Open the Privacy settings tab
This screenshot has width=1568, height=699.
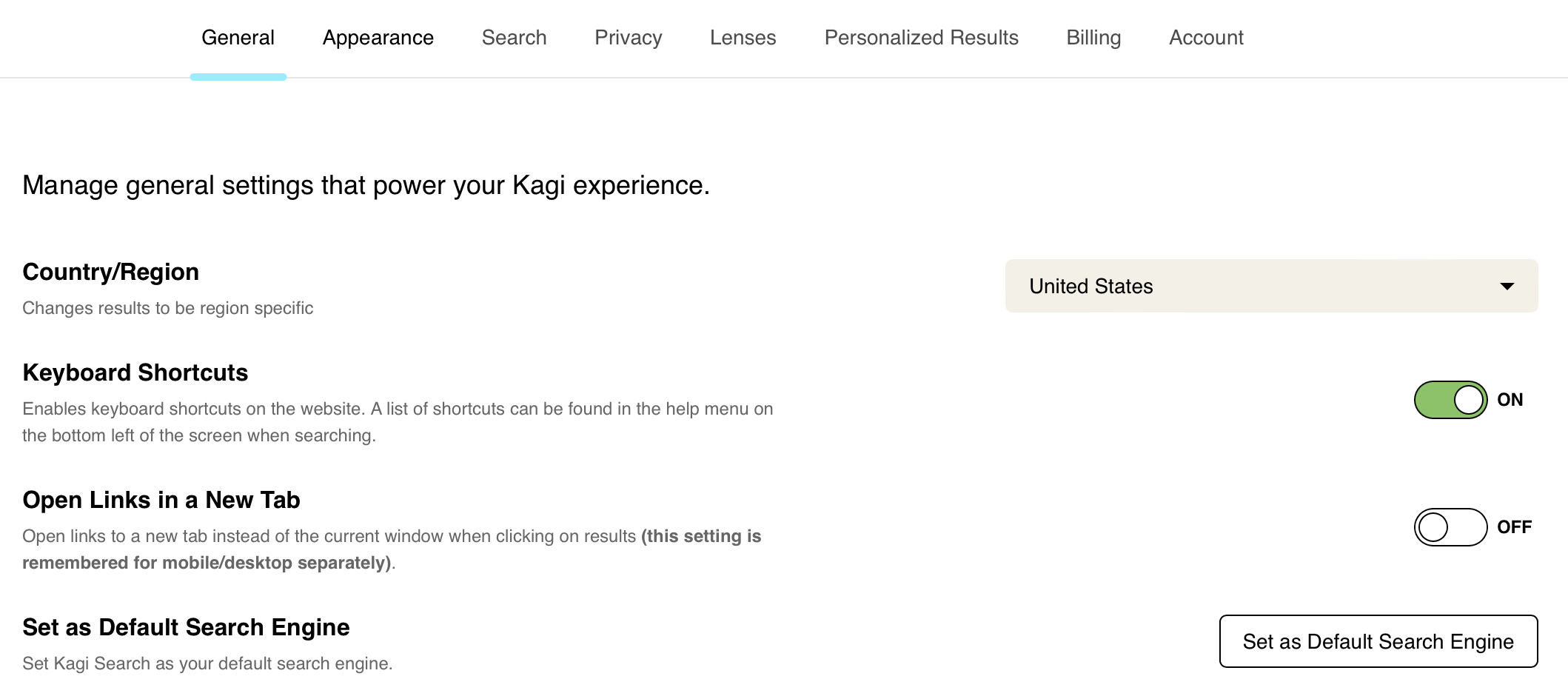point(628,37)
